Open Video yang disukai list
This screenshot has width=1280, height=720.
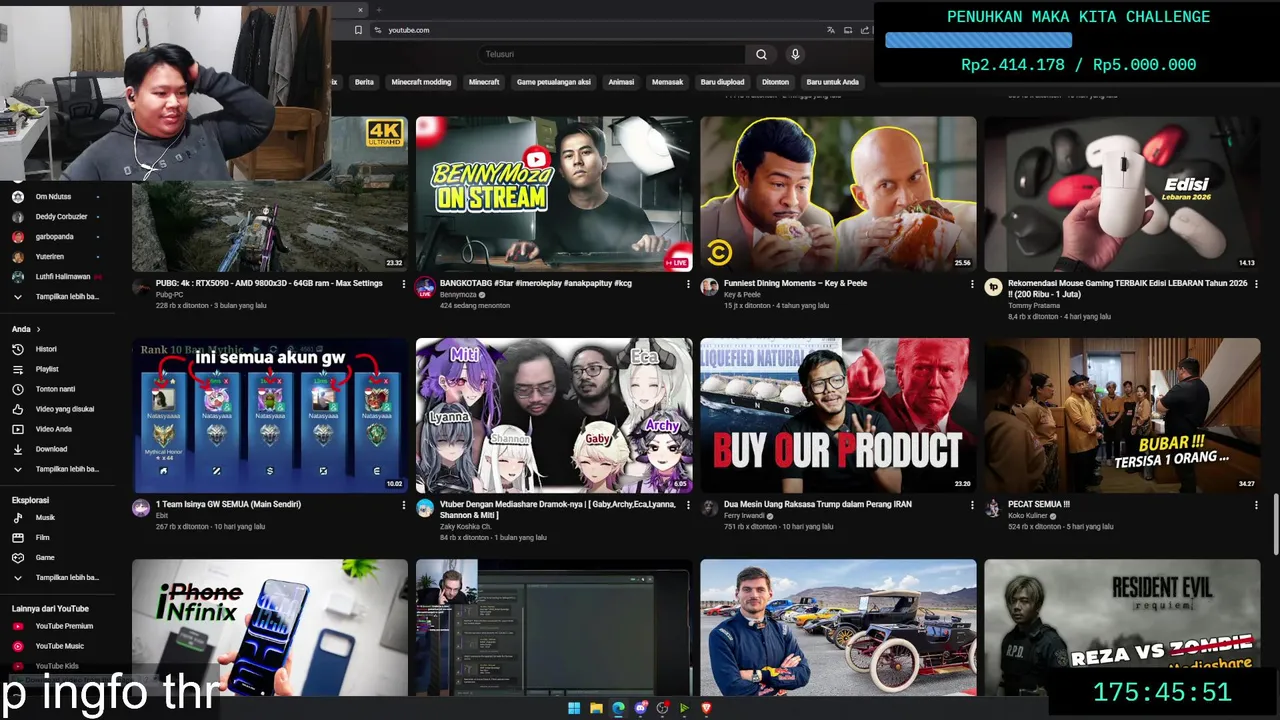coord(53,409)
